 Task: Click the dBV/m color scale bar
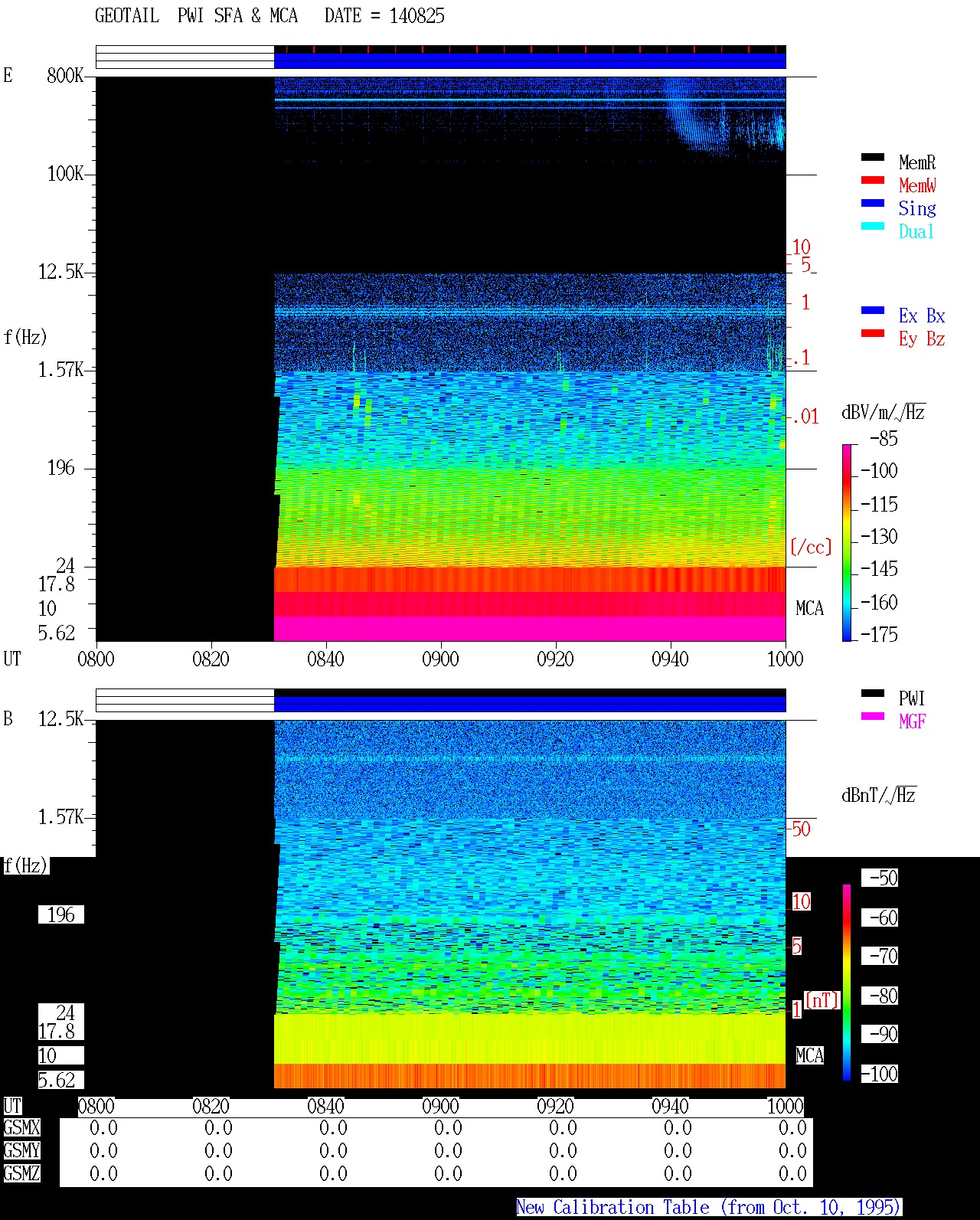pyautogui.click(x=847, y=543)
